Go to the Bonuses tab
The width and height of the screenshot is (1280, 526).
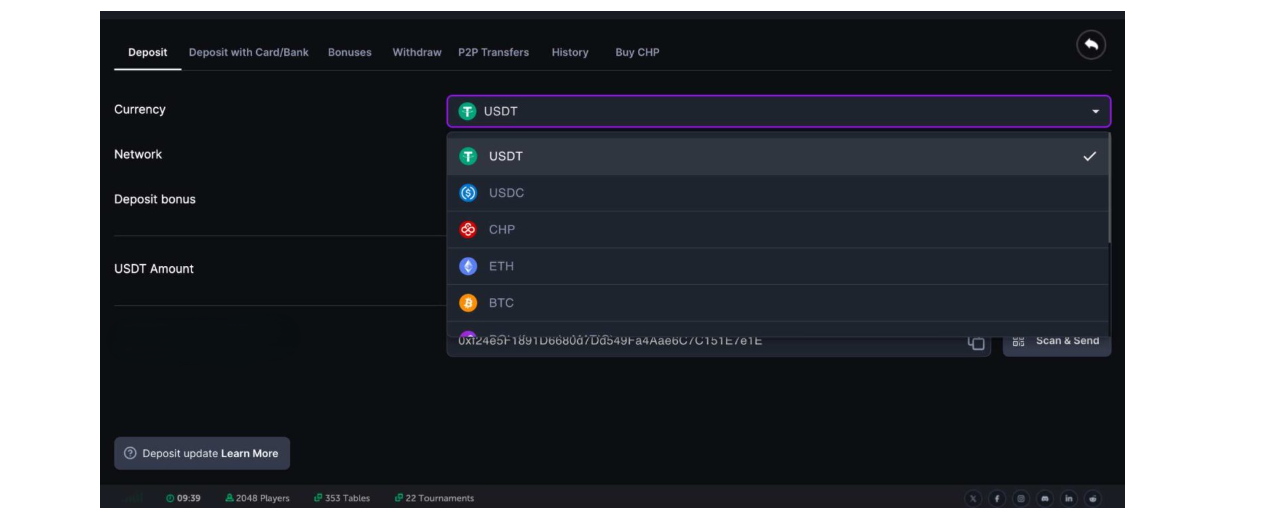pos(349,52)
